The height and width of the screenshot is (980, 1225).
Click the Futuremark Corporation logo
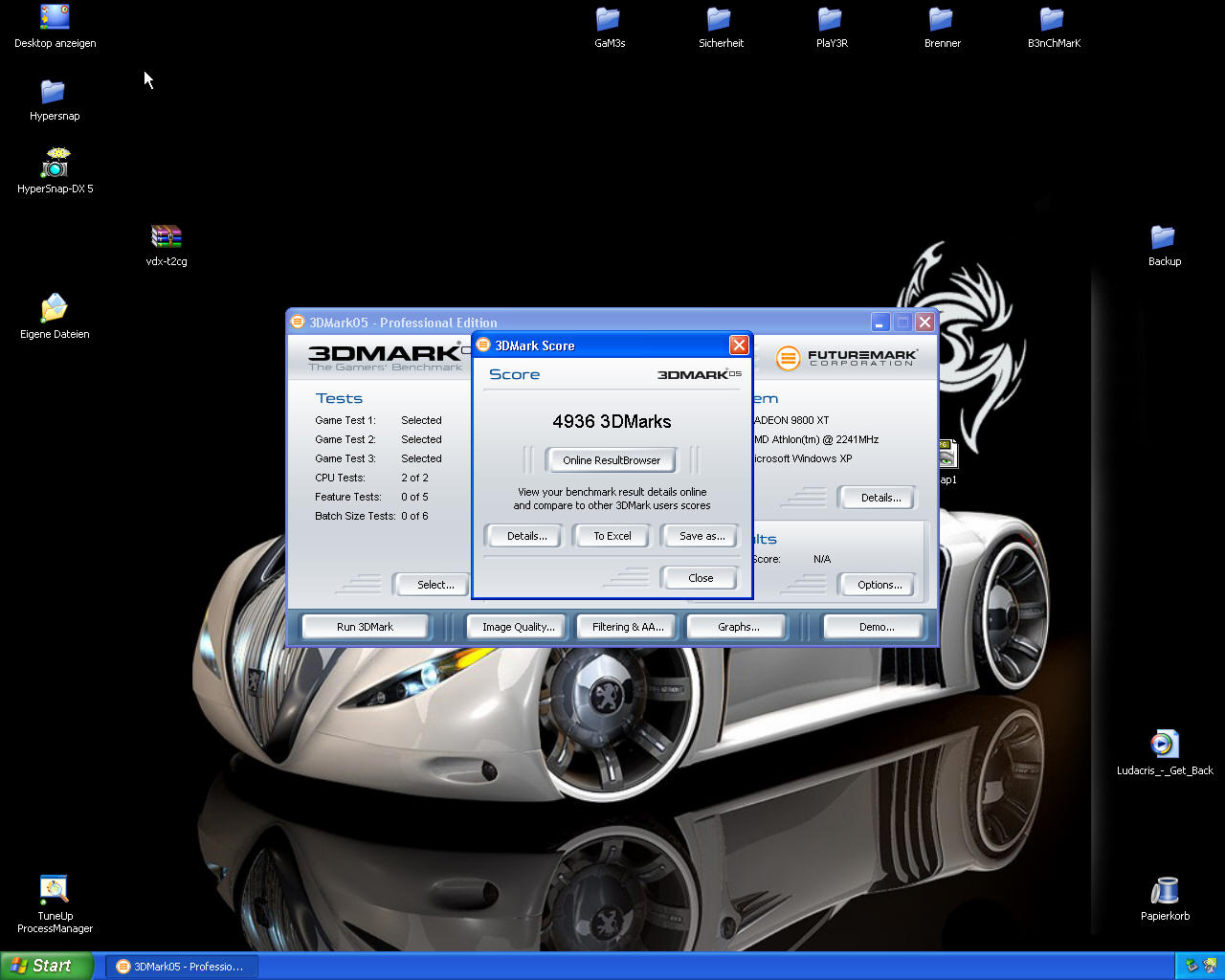click(847, 358)
